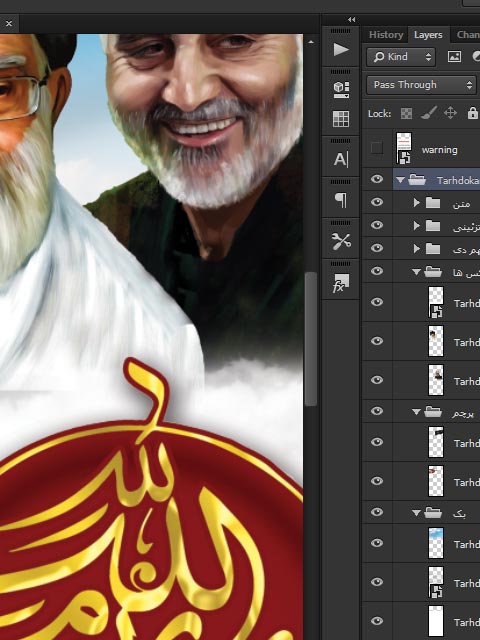Select the متن folder icon
This screenshot has width=480, height=640.
tap(433, 203)
